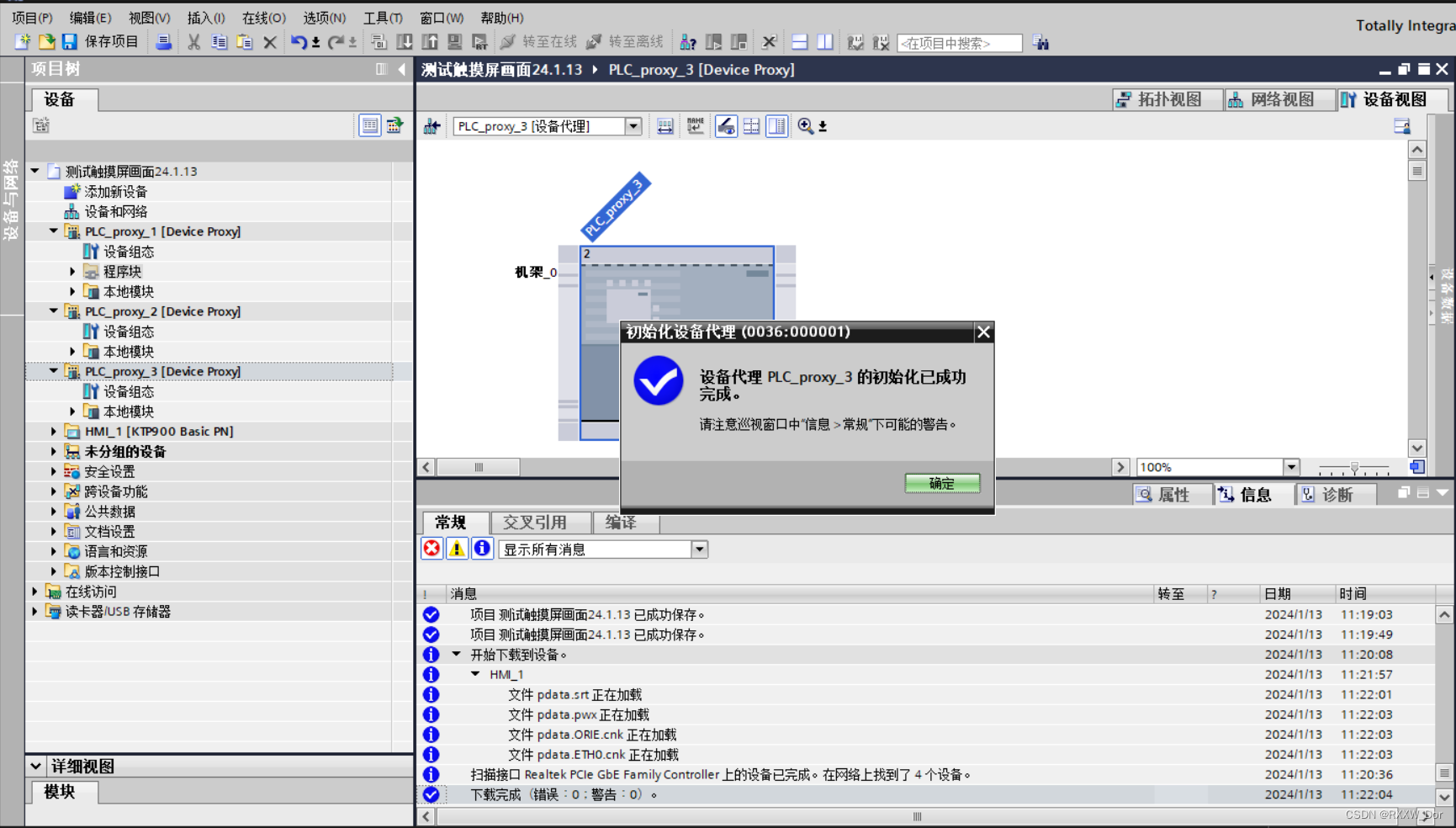Image resolution: width=1456 pixels, height=828 pixels.
Task: Click the Accessible devices icon
Action: pos(688,42)
